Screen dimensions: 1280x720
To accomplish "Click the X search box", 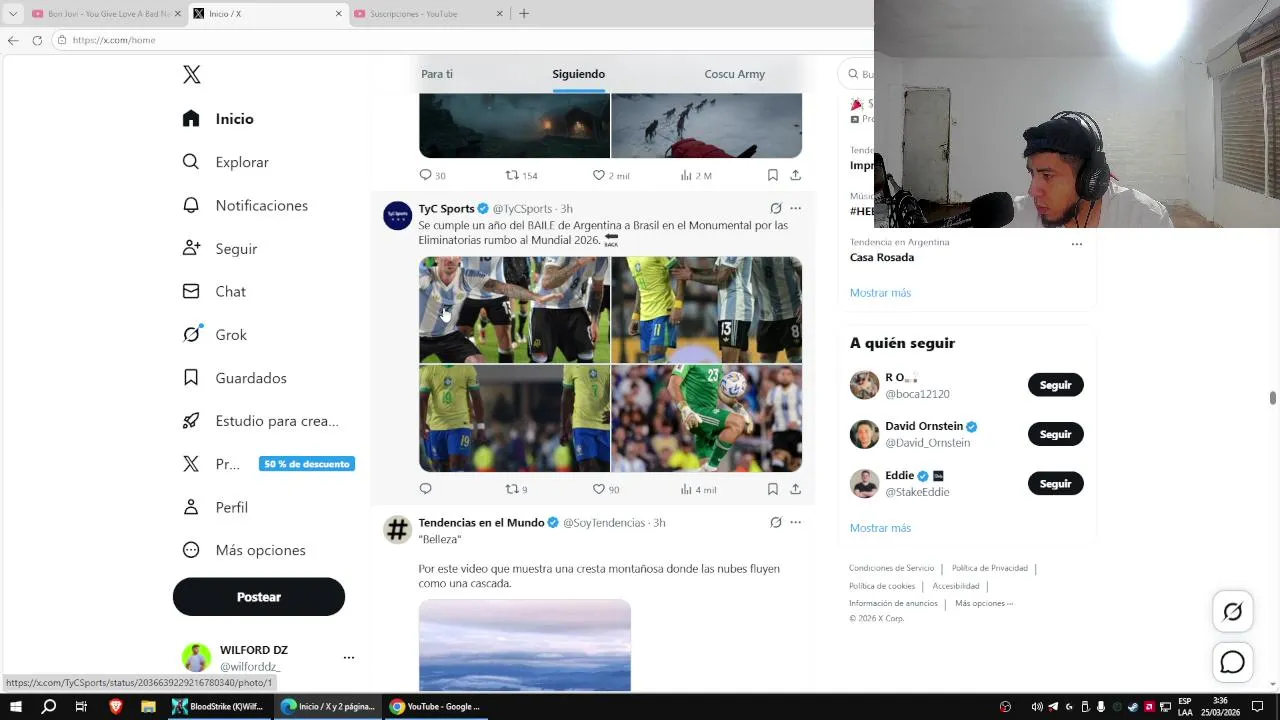I will (x=859, y=74).
